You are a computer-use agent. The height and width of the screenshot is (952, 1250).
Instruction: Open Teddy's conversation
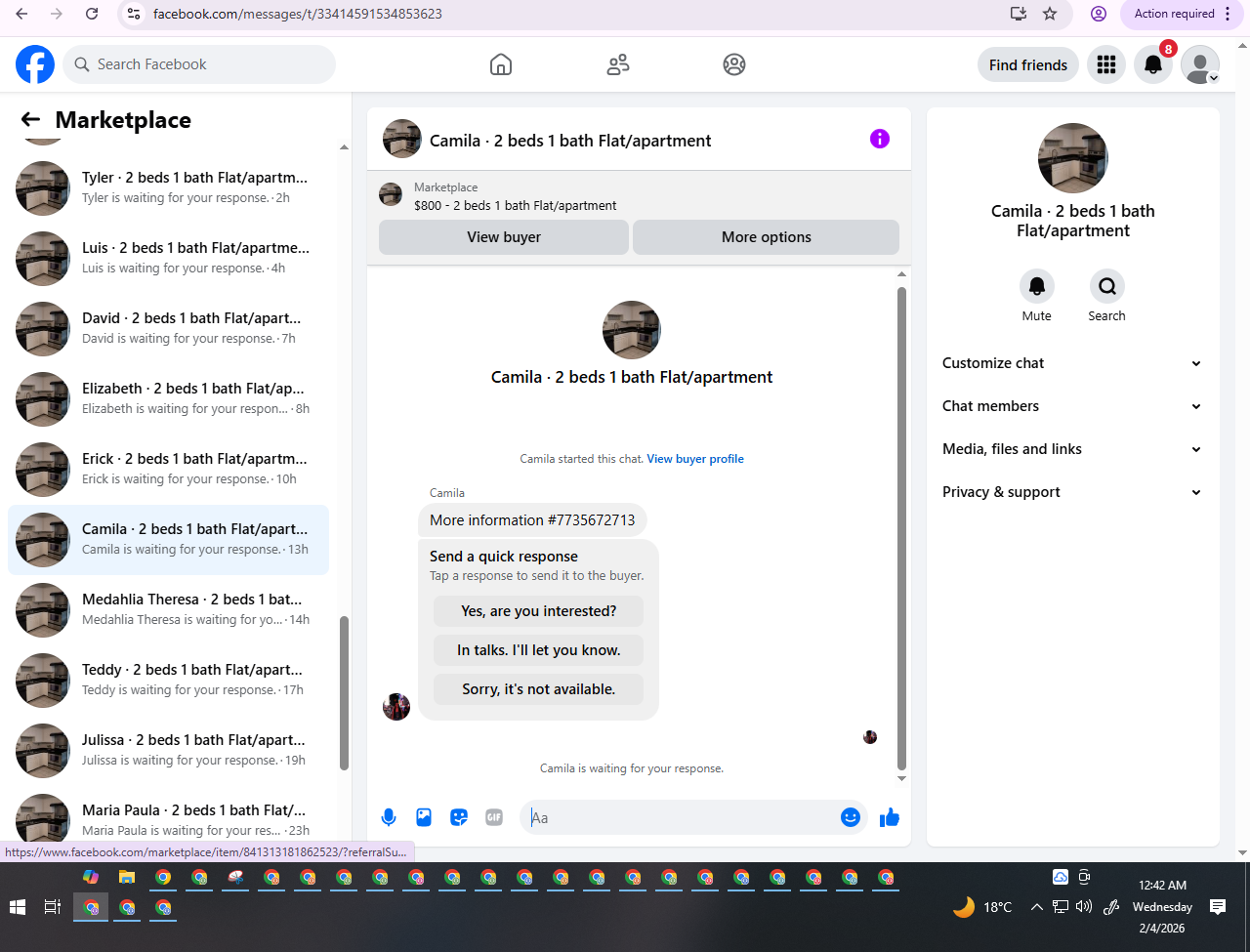(168, 681)
